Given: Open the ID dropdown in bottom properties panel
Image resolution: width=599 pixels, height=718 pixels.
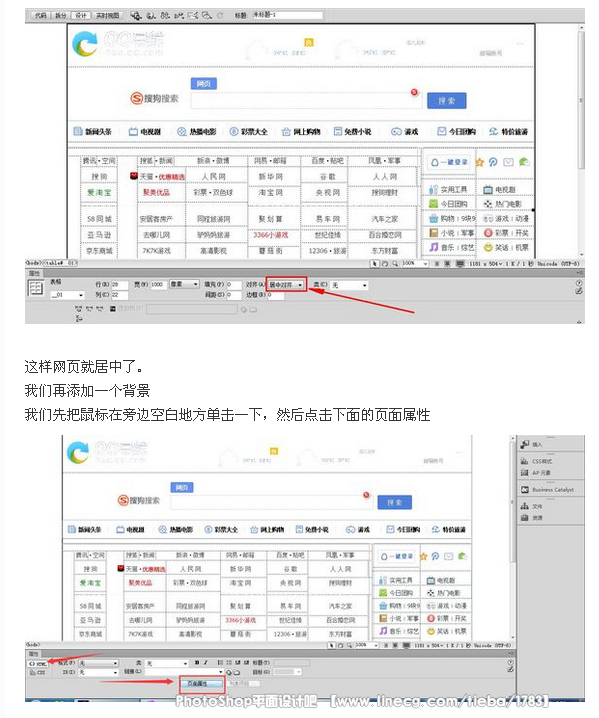Looking at the screenshot, I should click(98, 672).
